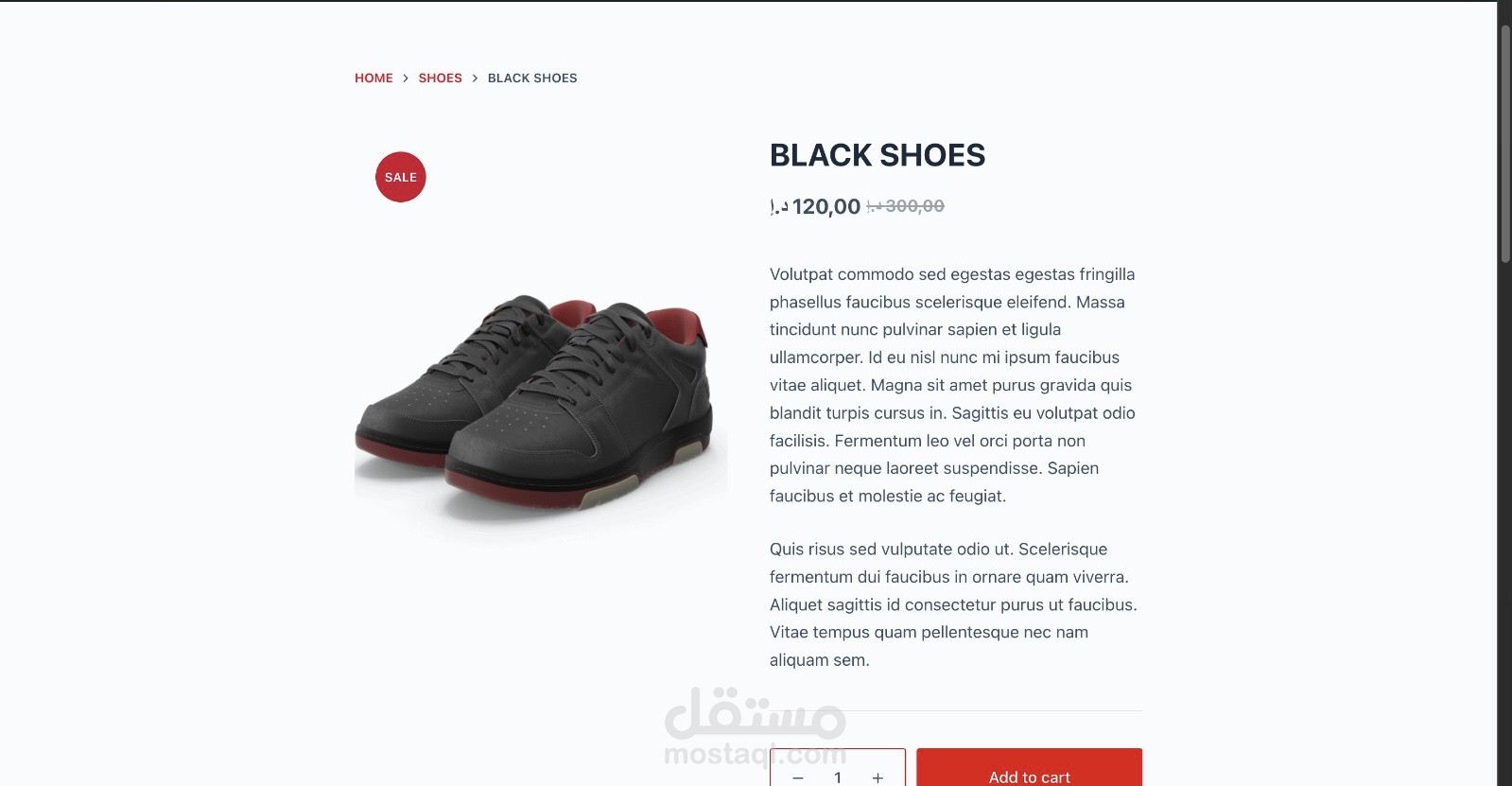Screen dimensions: 1512x786
Task: Click the page's vertical scrollbar thumb
Action: tap(1505, 143)
